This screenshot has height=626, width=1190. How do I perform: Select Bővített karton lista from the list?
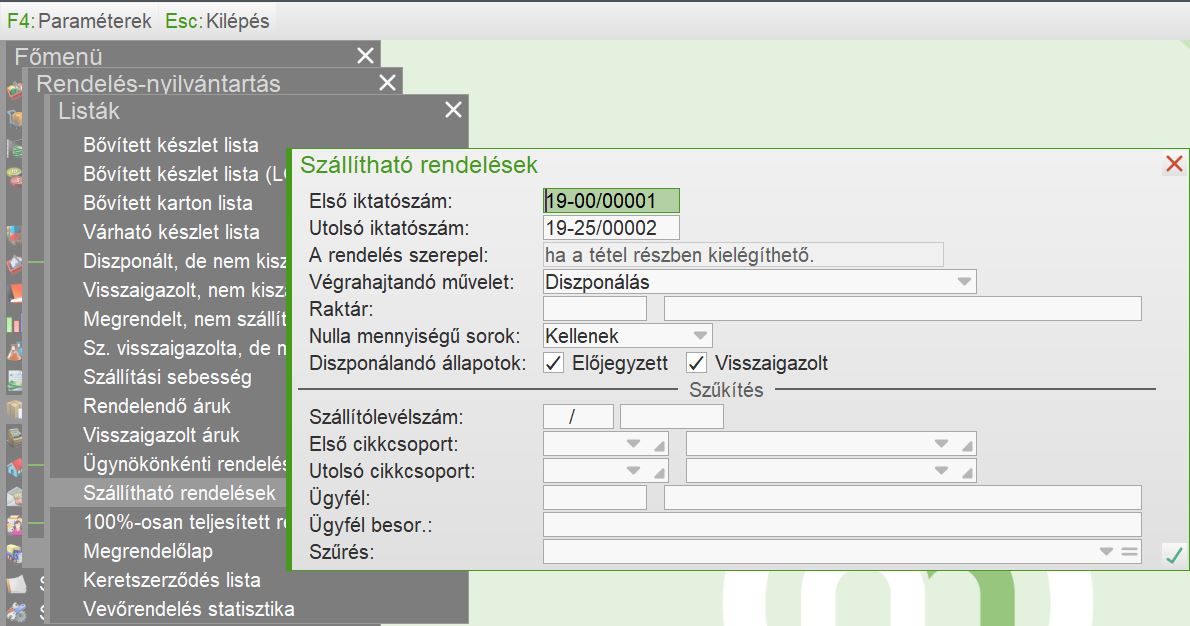(168, 203)
